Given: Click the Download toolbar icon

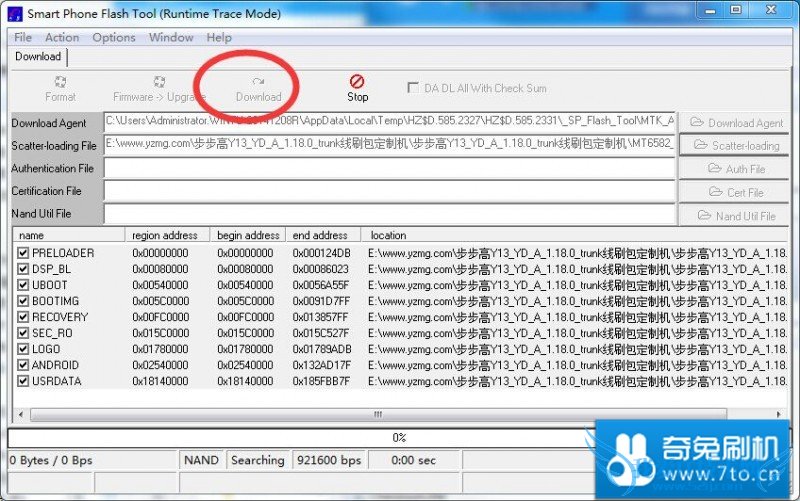Looking at the screenshot, I should [258, 82].
